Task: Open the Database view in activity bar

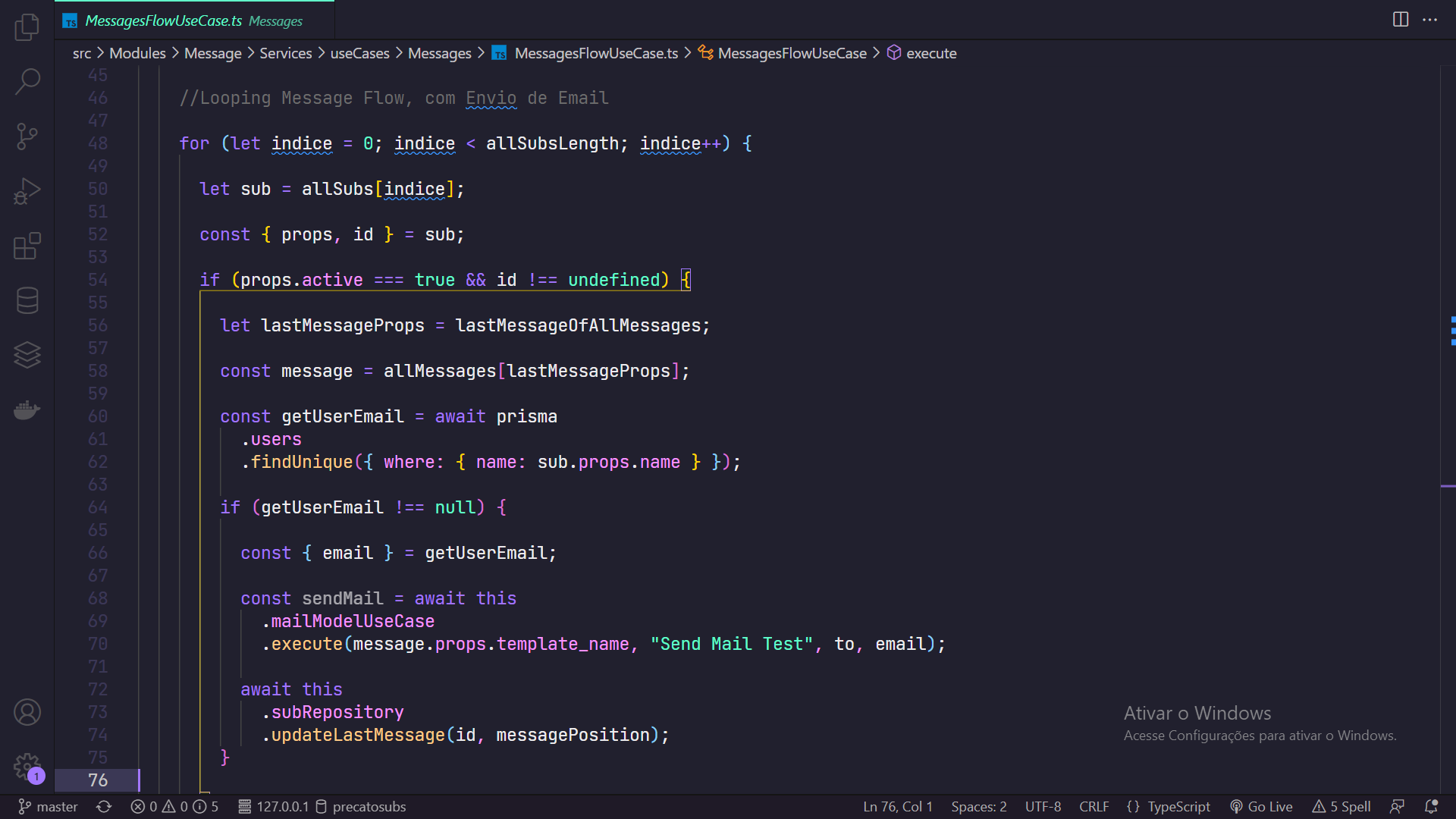Action: 27,300
